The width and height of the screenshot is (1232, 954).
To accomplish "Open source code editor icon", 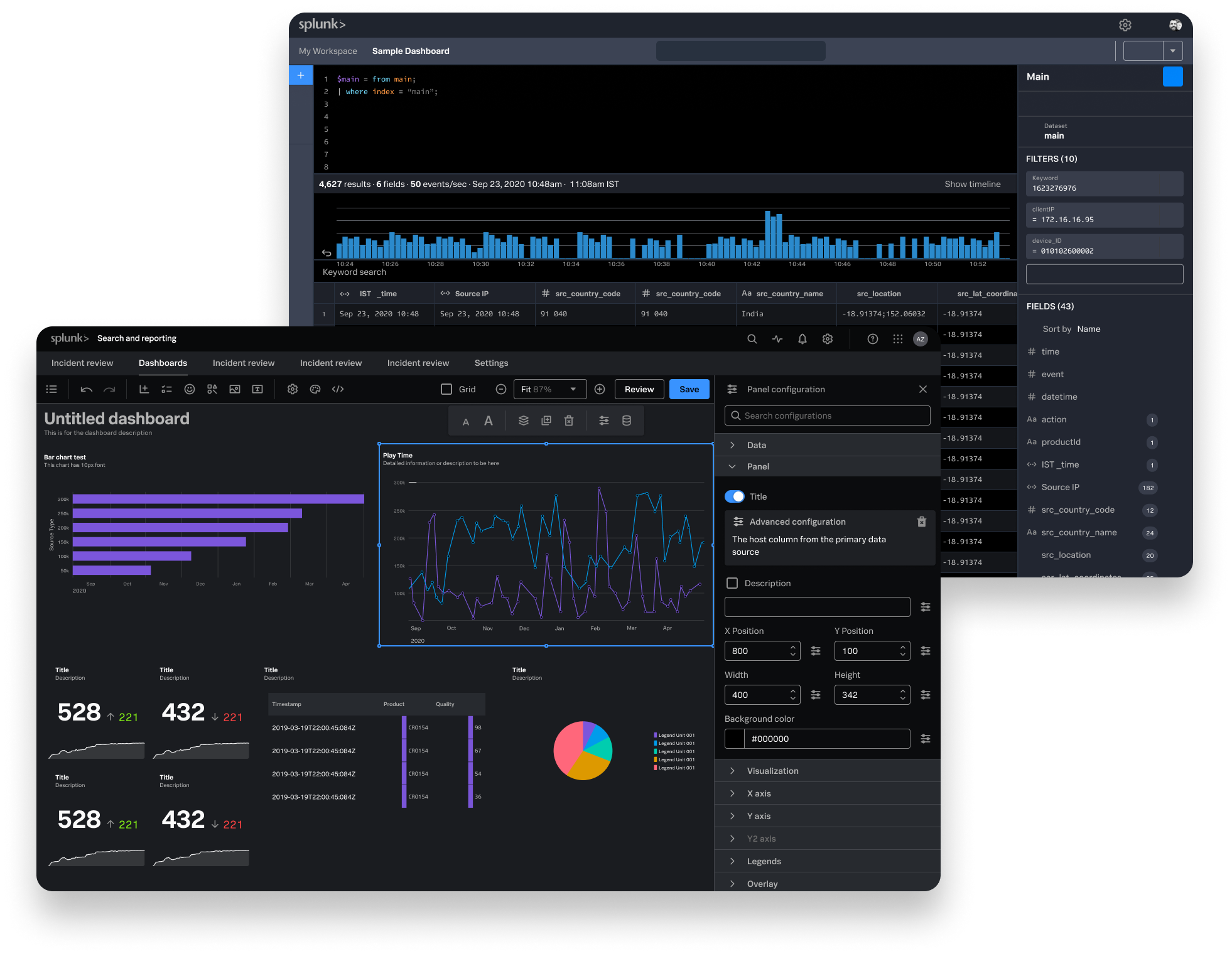I will point(338,390).
